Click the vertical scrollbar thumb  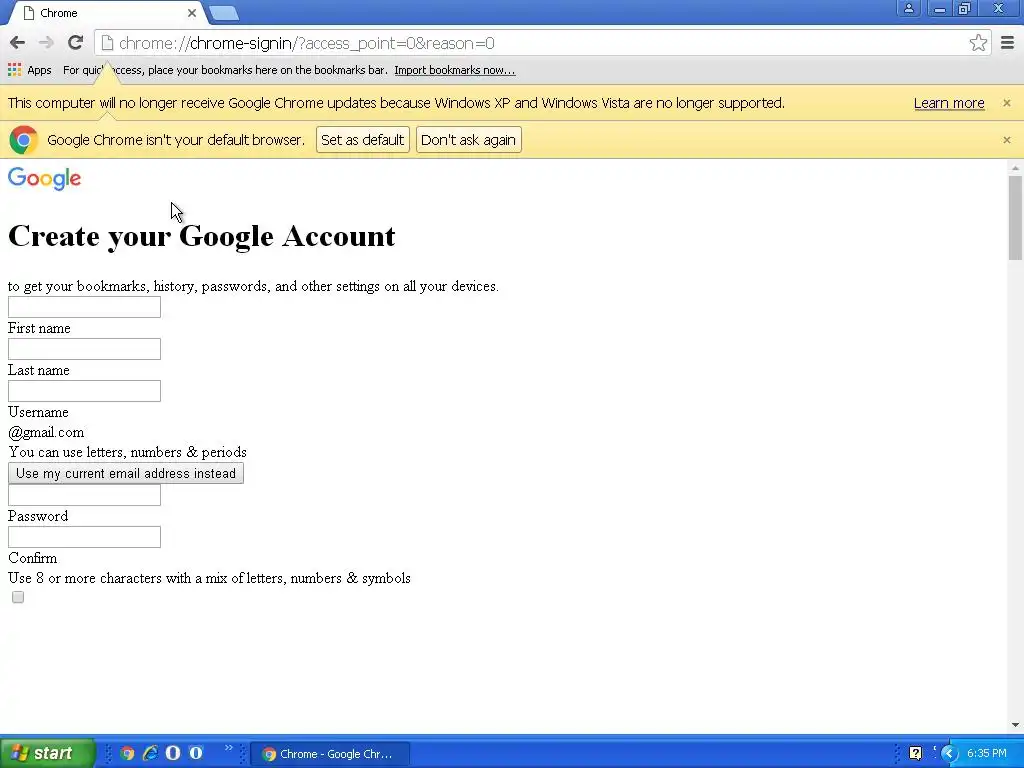pos(1015,218)
